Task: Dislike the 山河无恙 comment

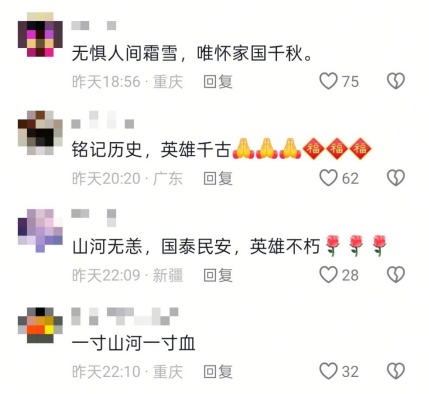Action: click(x=396, y=275)
